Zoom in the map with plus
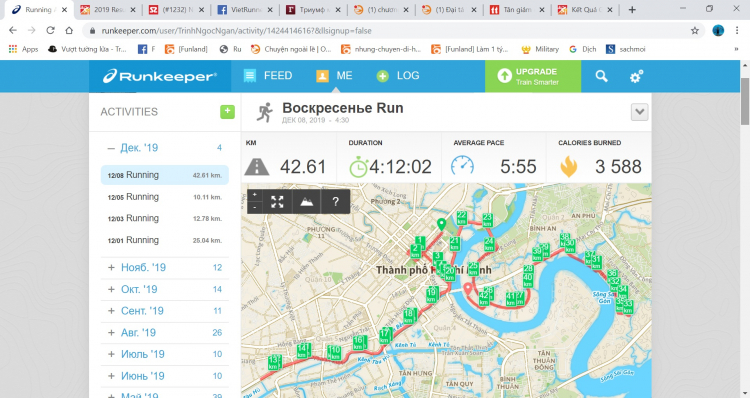This screenshot has height=398, width=750. pyautogui.click(x=255, y=195)
